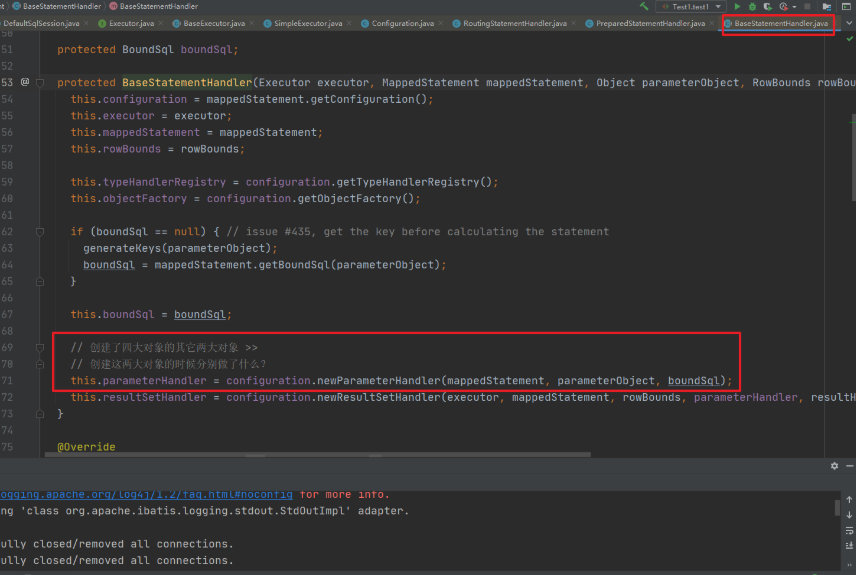856x575 pixels.
Task: Click the @Override annotation on line 75
Action: click(x=86, y=447)
